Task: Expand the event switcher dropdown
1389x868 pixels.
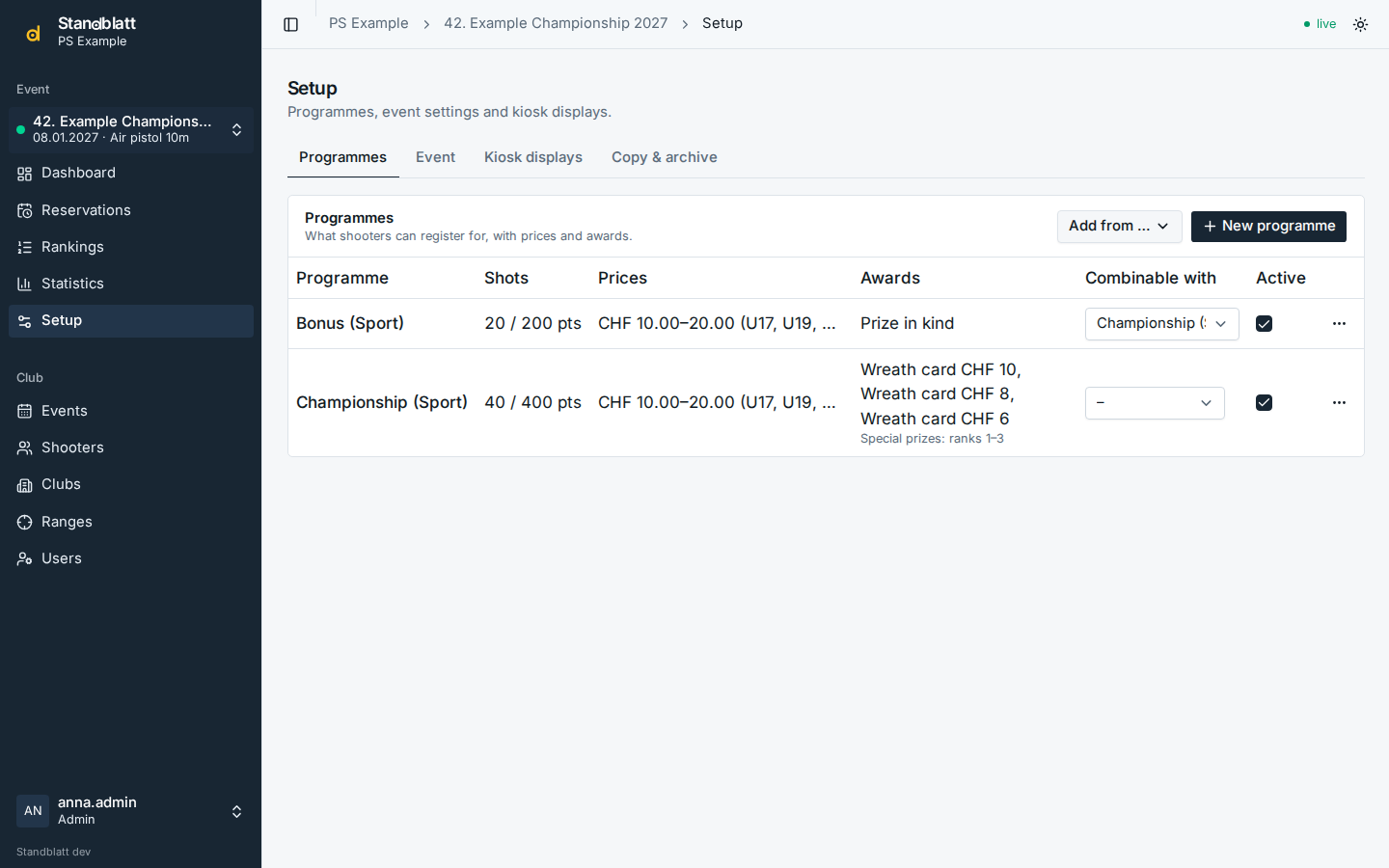Action: point(131,130)
